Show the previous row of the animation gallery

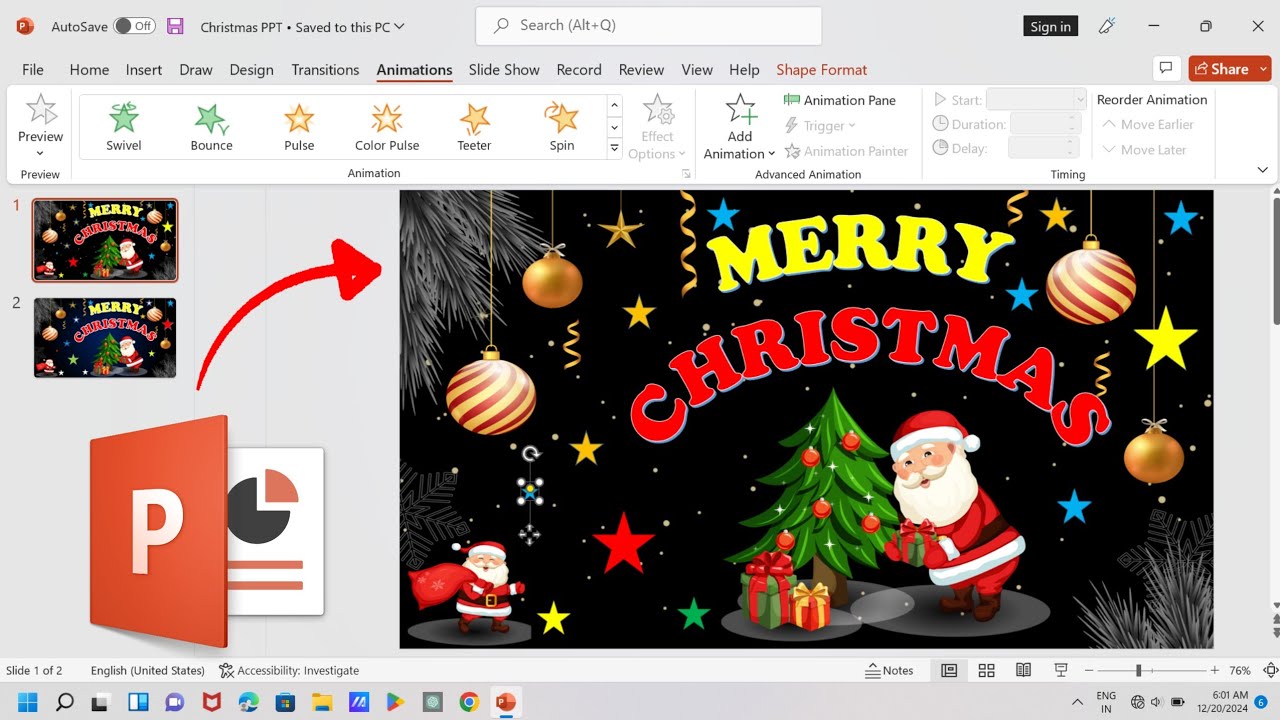[x=615, y=106]
